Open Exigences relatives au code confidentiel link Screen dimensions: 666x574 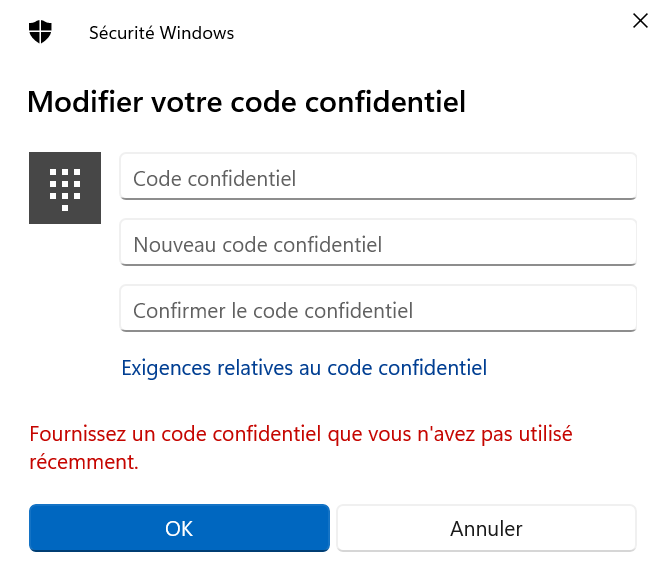pos(304,368)
